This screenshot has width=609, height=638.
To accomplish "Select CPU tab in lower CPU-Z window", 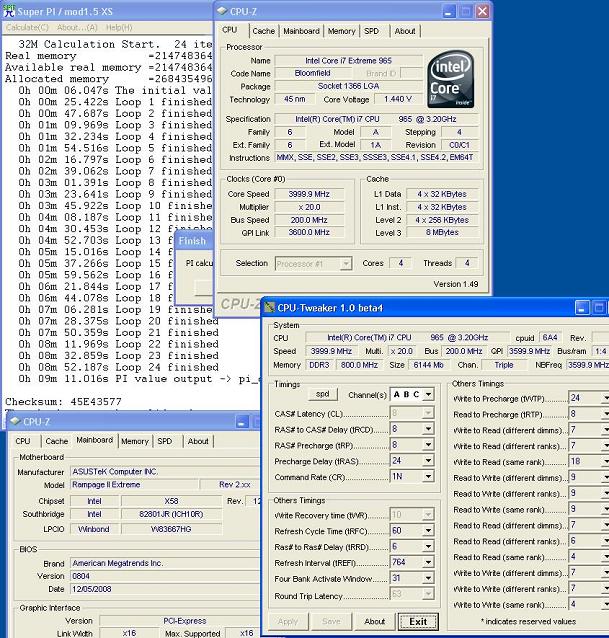I will pyautogui.click(x=23, y=441).
